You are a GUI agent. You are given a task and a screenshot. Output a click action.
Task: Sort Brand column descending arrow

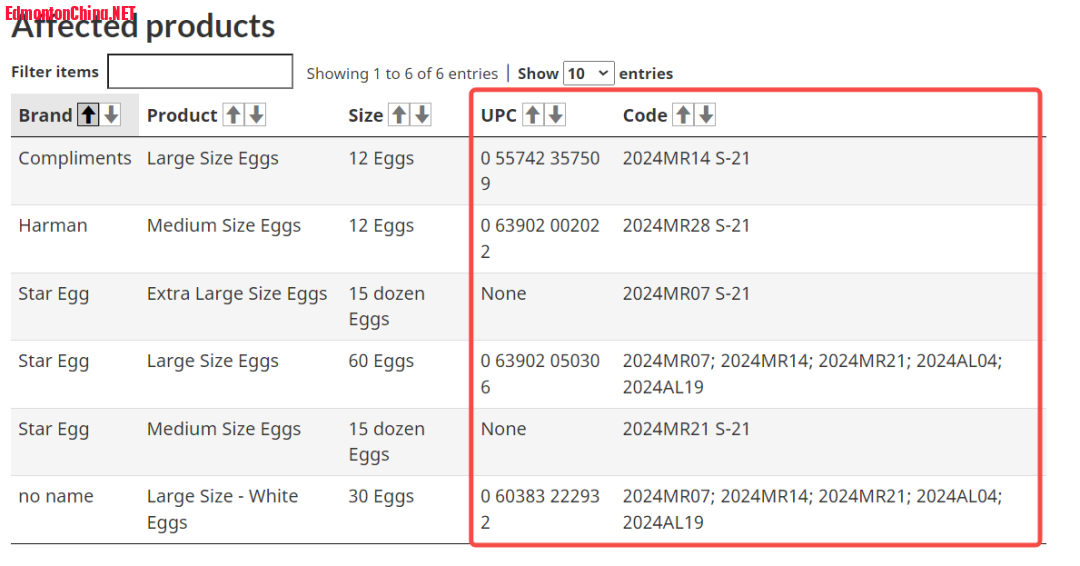(x=111, y=114)
